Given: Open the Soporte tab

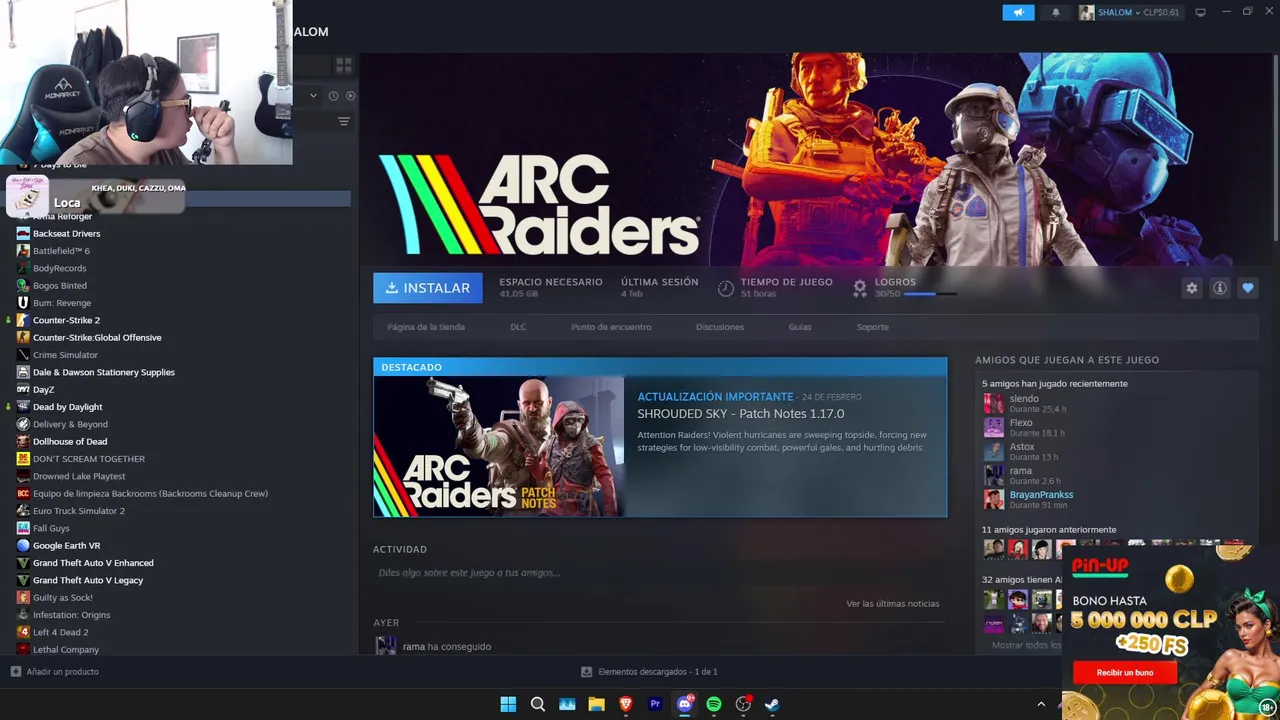Looking at the screenshot, I should (x=872, y=327).
